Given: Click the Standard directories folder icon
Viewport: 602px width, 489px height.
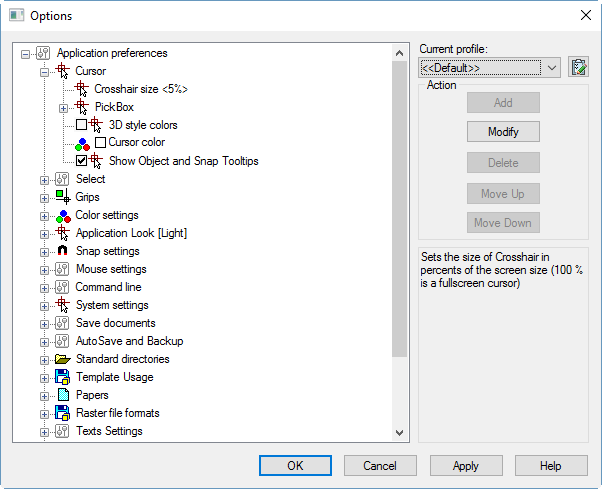Looking at the screenshot, I should click(63, 359).
